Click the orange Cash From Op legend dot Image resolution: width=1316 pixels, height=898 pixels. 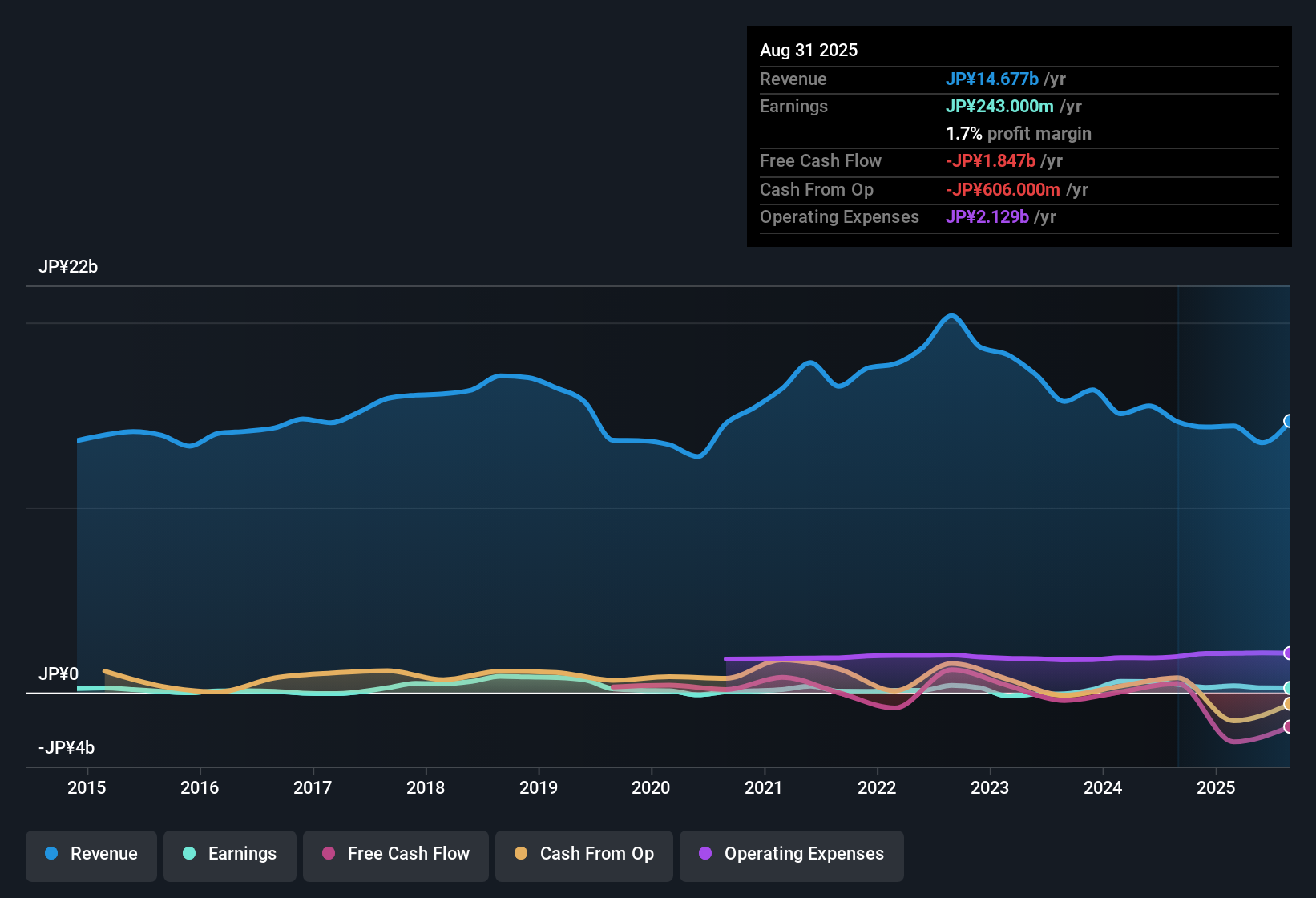click(521, 854)
